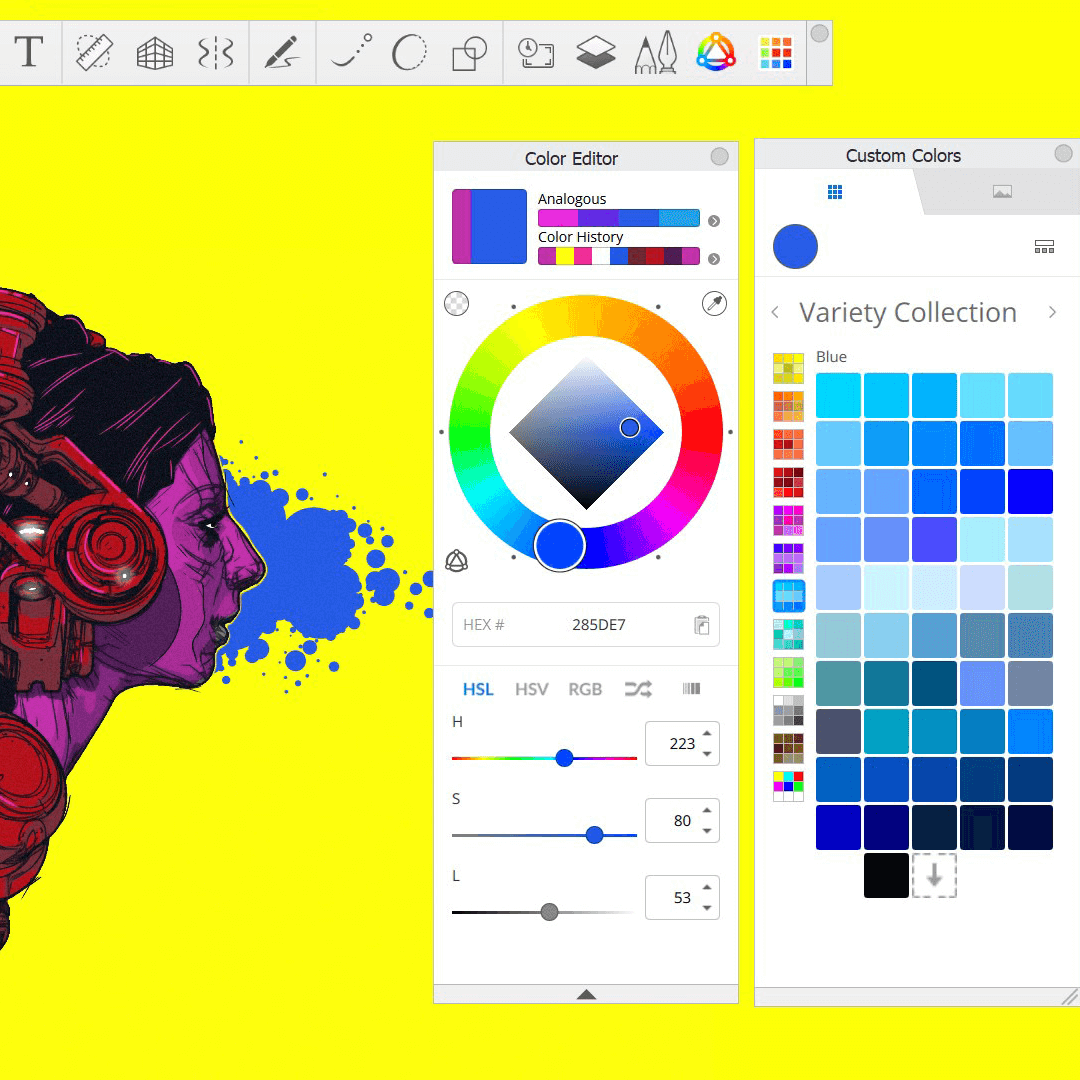Select the highlighted blue palette group thumbnail
Screen dimensions: 1080x1080
(x=789, y=596)
